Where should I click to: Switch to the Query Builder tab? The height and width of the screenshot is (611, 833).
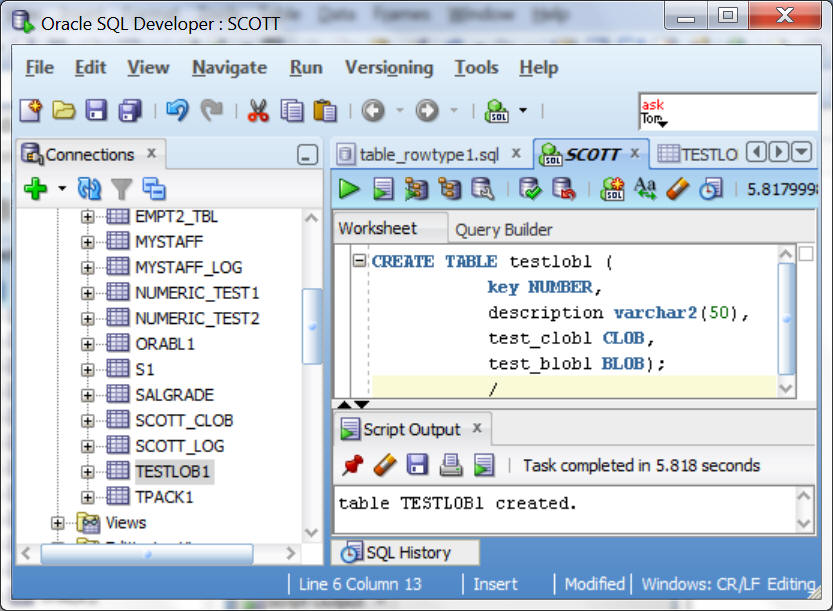[x=504, y=230]
